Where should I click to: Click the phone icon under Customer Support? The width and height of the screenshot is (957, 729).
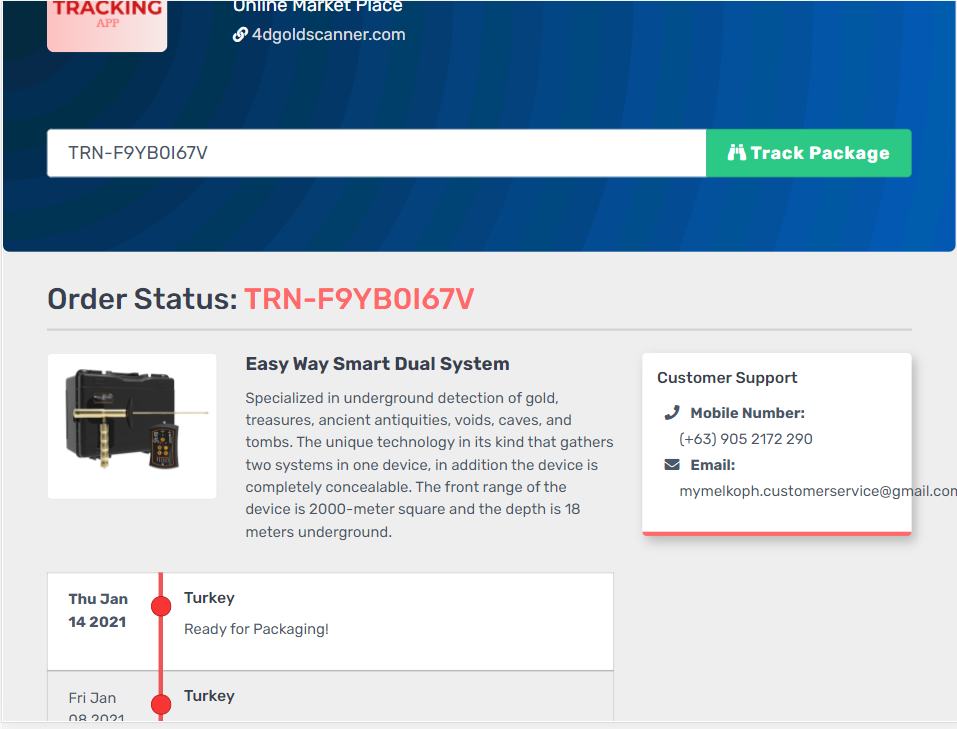pos(671,413)
